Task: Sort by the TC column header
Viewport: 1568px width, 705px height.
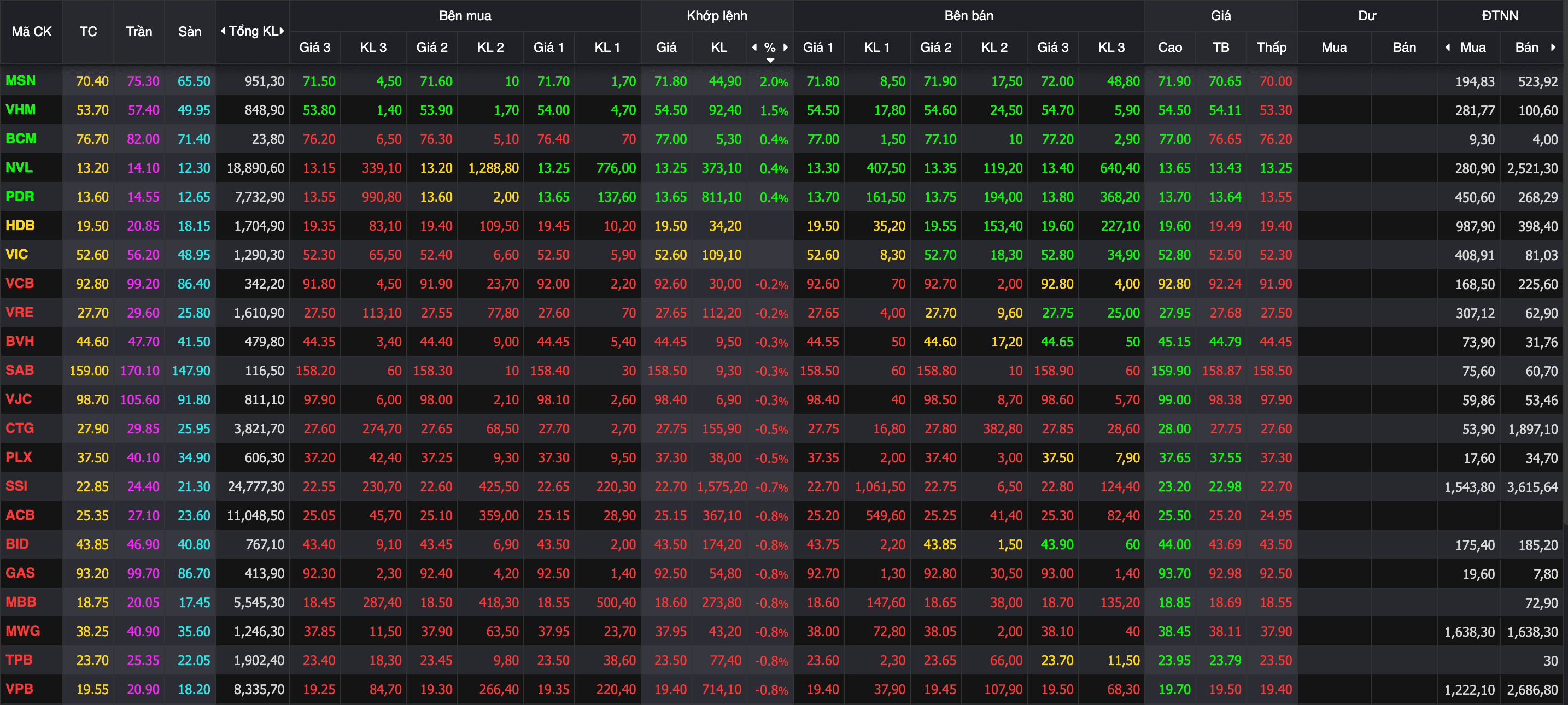Action: pyautogui.click(x=88, y=32)
